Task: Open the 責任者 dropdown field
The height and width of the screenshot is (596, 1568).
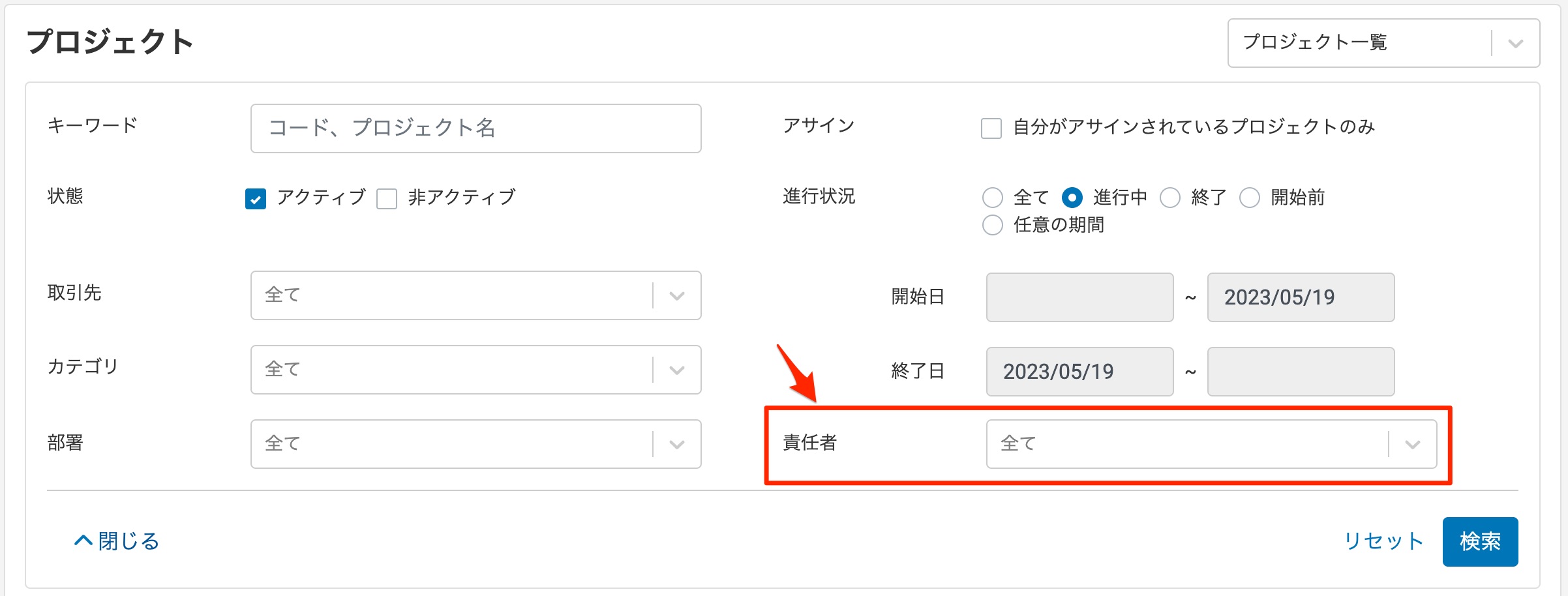Action: click(x=1212, y=444)
